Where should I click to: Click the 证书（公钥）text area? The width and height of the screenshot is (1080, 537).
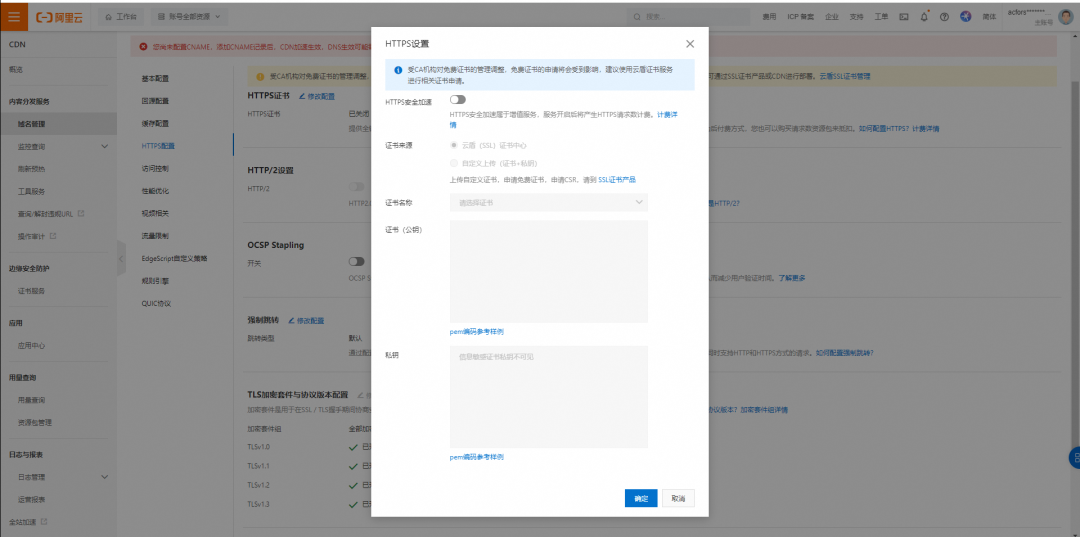(548, 271)
